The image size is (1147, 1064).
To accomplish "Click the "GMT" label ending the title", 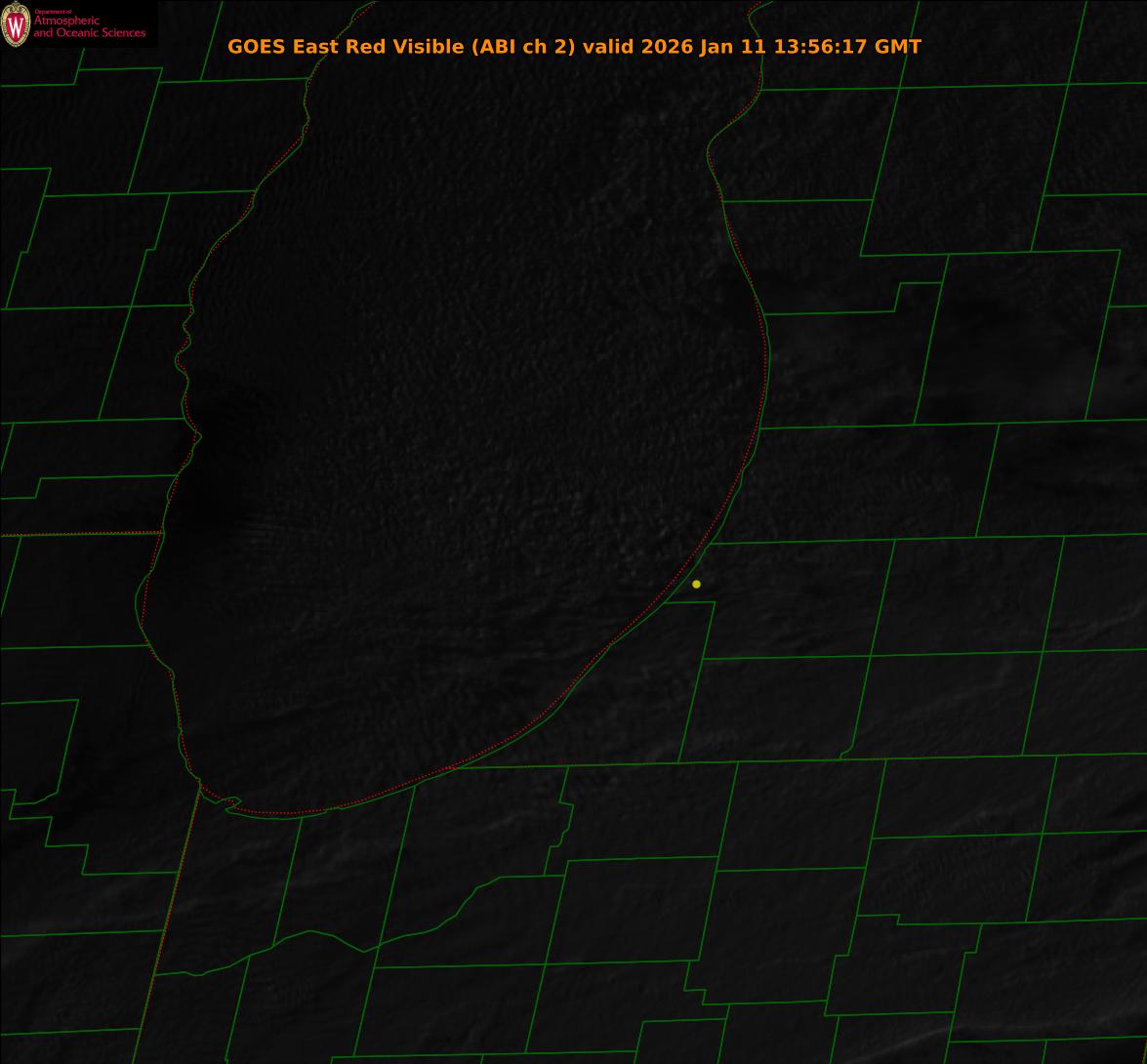I will pyautogui.click(x=897, y=47).
